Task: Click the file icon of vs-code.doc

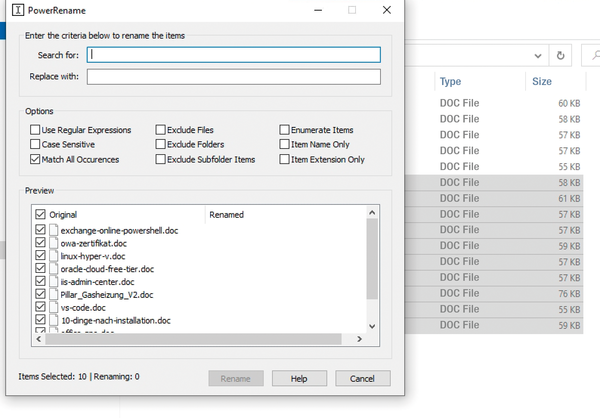Action: [54, 307]
